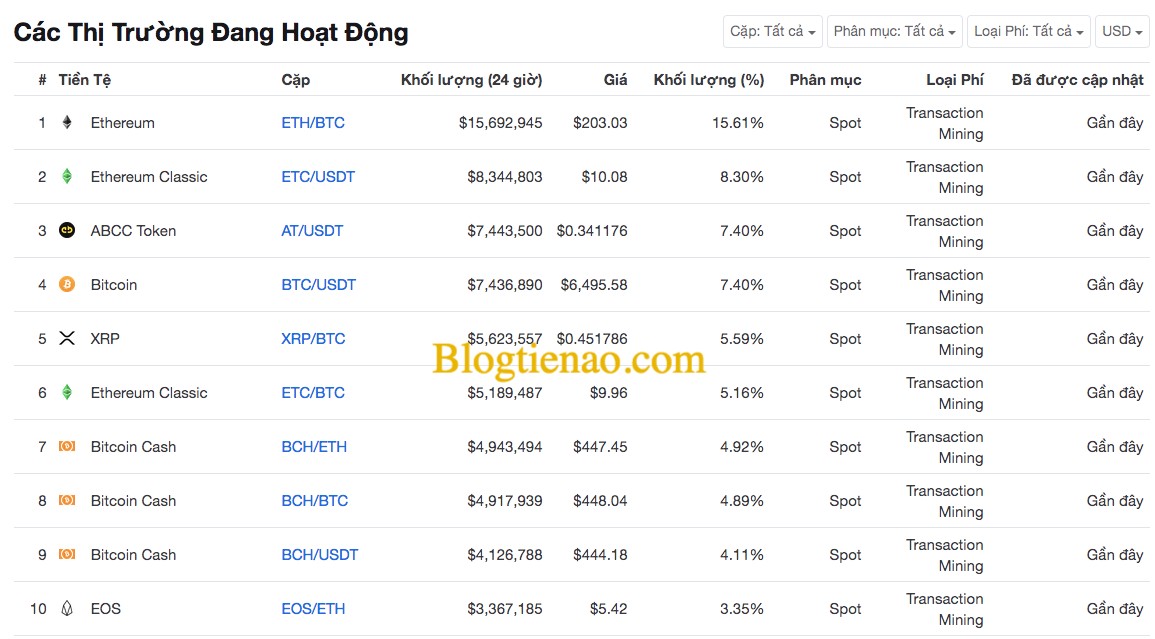Click the volume percentage '15.61%'
The image size is (1155, 639).
pyautogui.click(x=737, y=123)
